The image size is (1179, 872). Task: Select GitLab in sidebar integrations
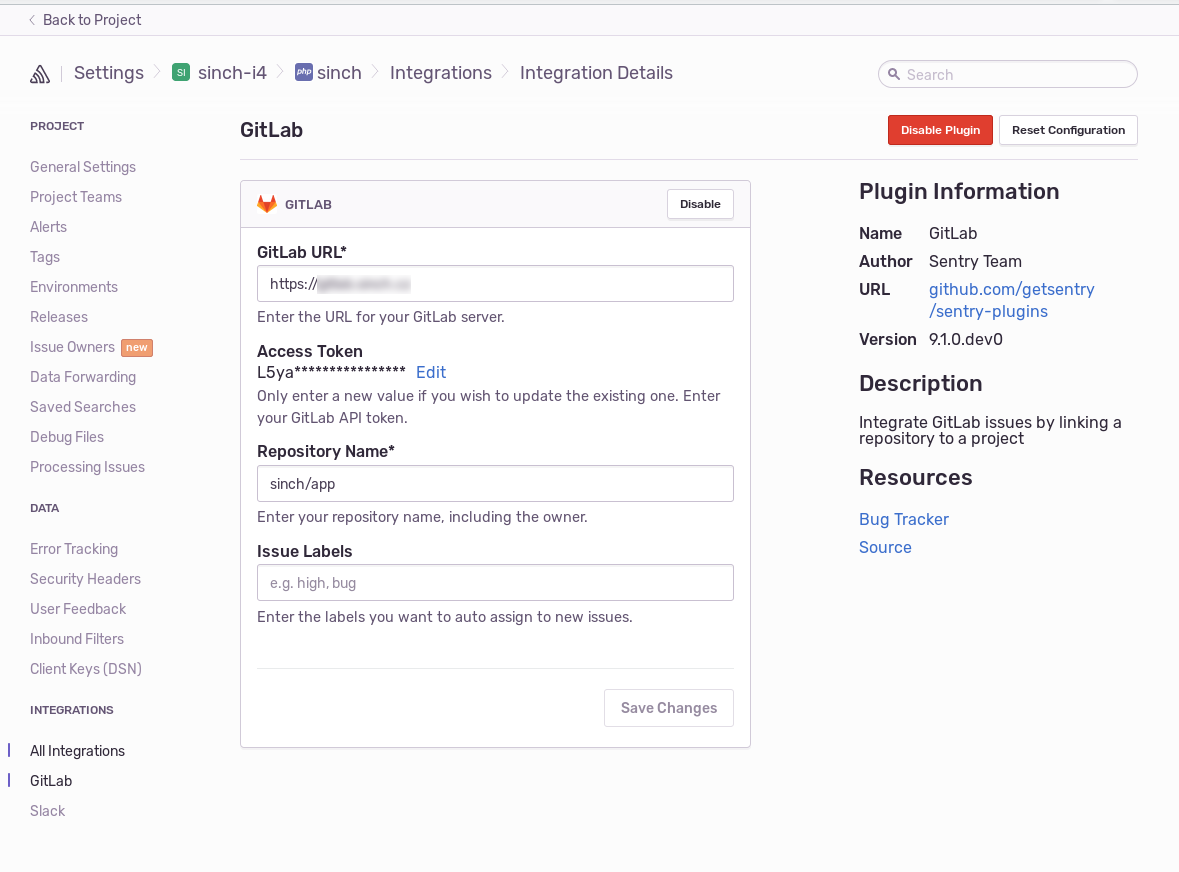tap(51, 781)
